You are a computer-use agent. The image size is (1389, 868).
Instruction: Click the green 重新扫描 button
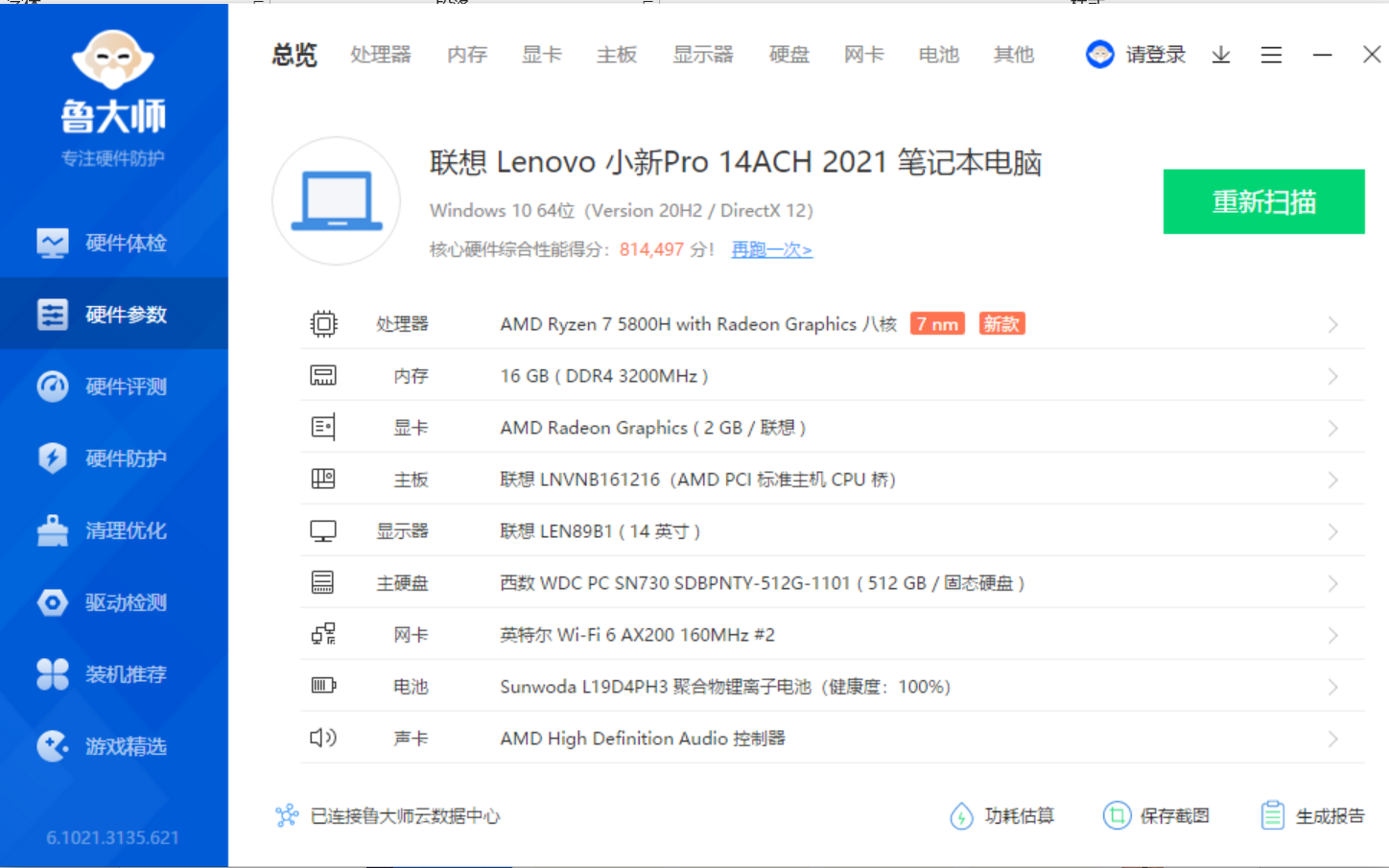click(1264, 201)
